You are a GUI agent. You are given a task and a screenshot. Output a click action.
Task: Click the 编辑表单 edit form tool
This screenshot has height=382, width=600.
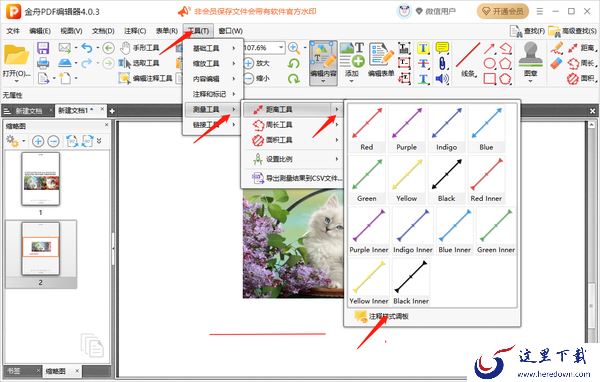coord(381,60)
